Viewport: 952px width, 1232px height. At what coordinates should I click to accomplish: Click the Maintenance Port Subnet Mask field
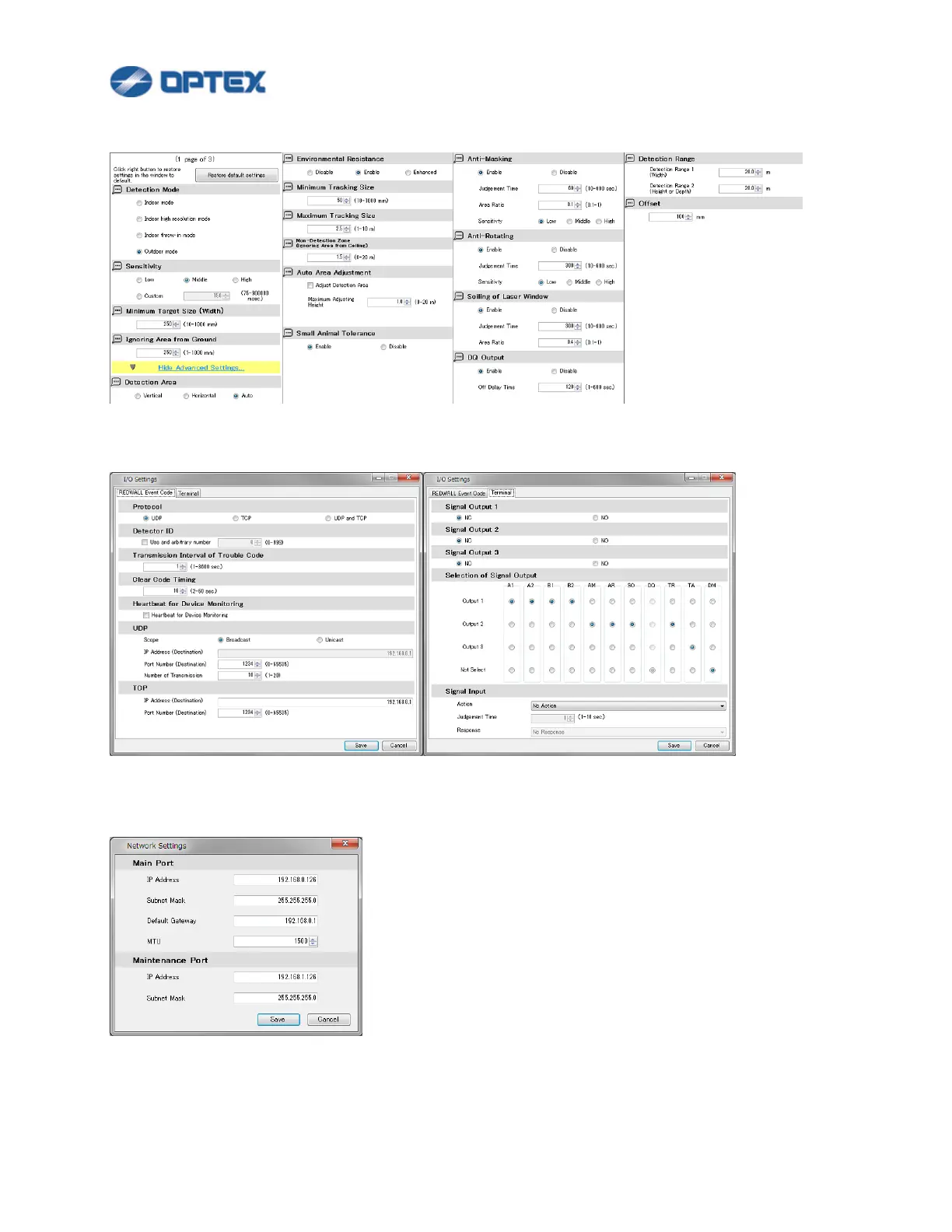[x=275, y=997]
